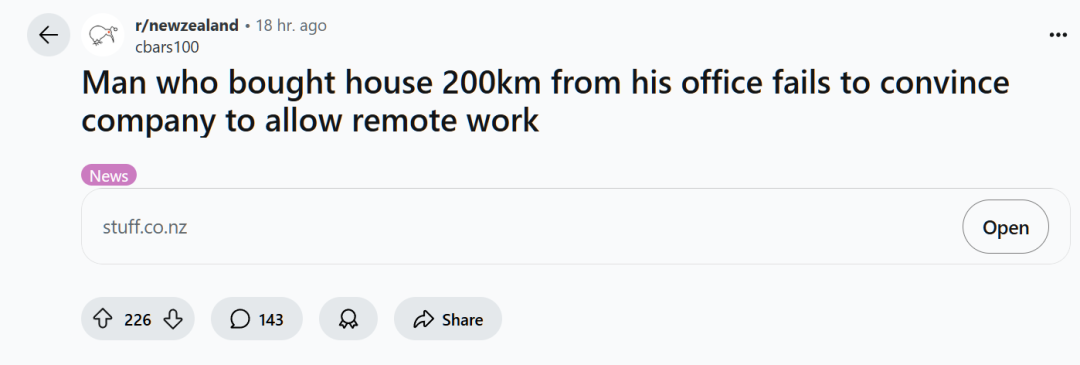Screen dimensions: 1080x365
Task: Open user cbars100's profile
Action: (167, 47)
